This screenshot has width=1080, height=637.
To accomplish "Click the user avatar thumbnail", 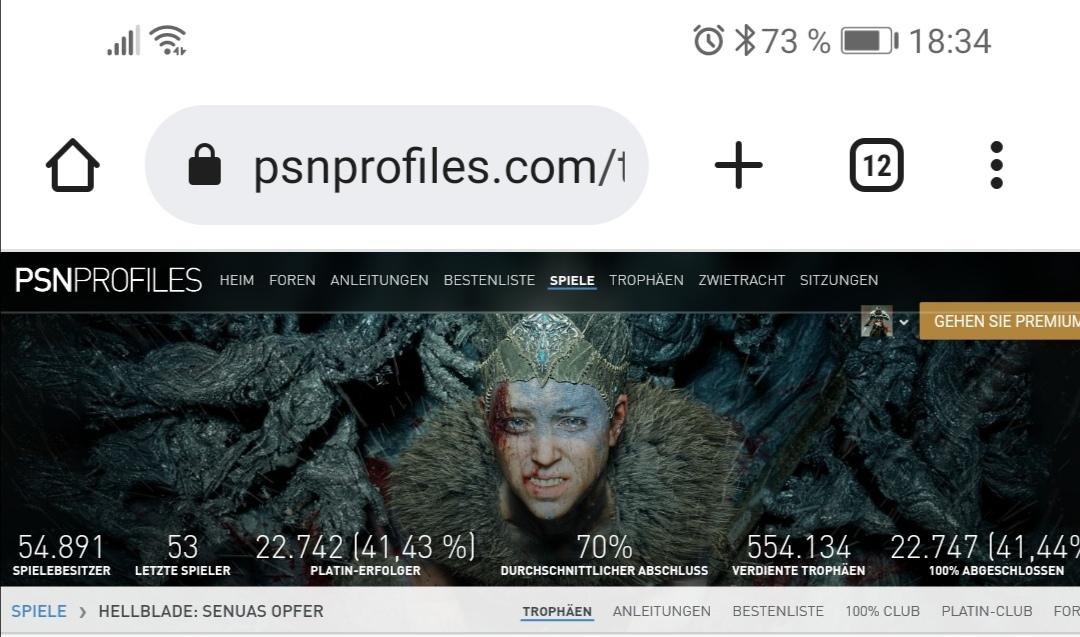I will (876, 322).
